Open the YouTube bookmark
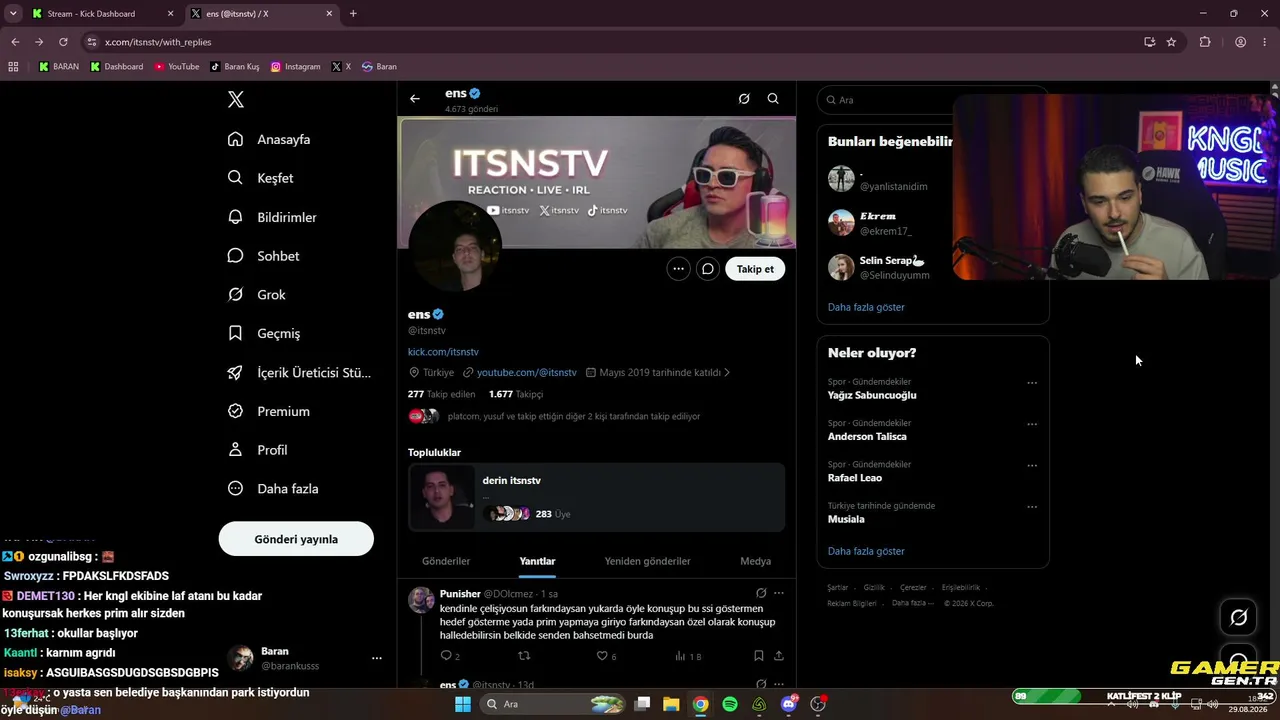The image size is (1280, 720). (x=176, y=67)
